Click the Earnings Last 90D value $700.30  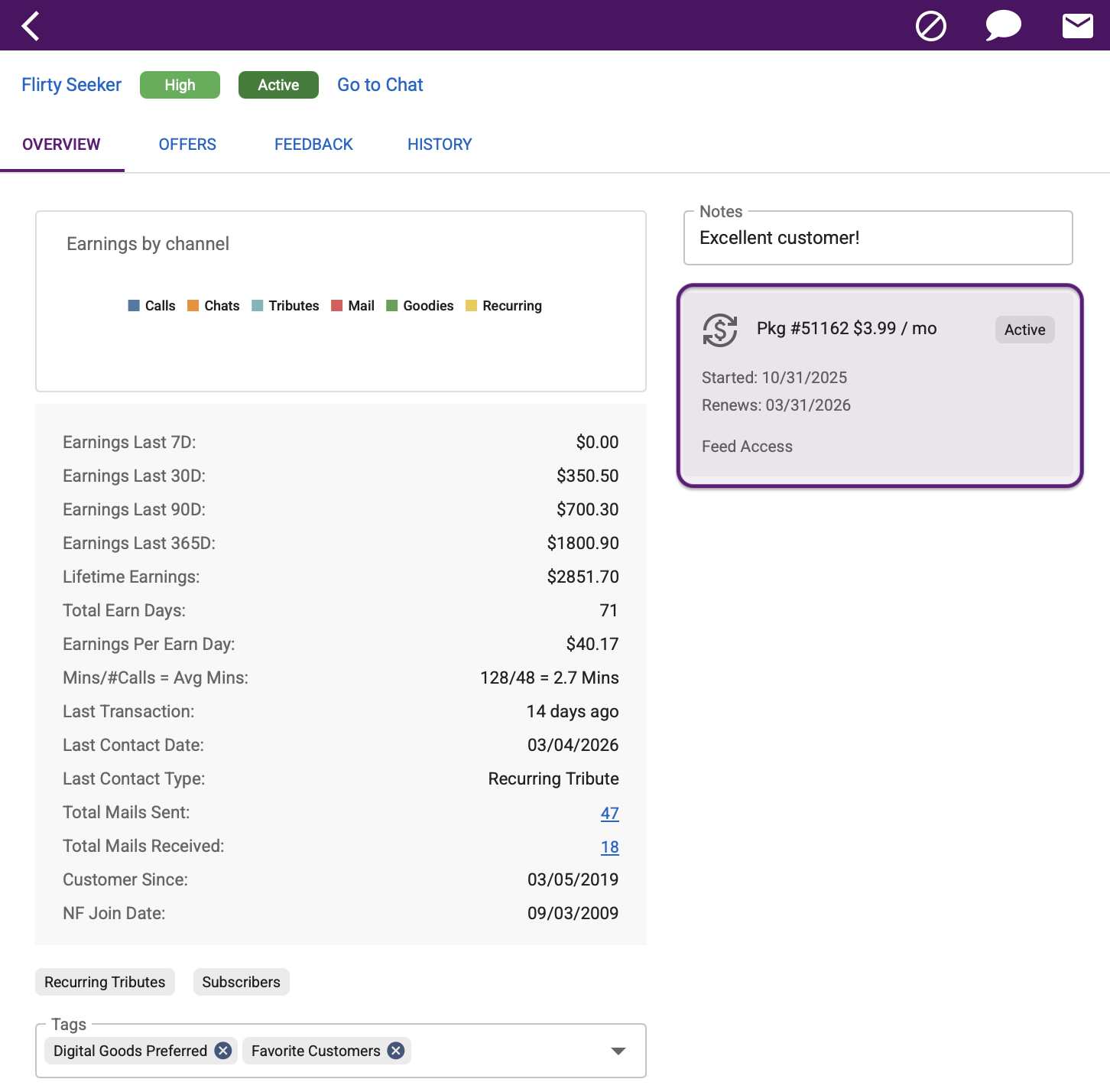(587, 509)
